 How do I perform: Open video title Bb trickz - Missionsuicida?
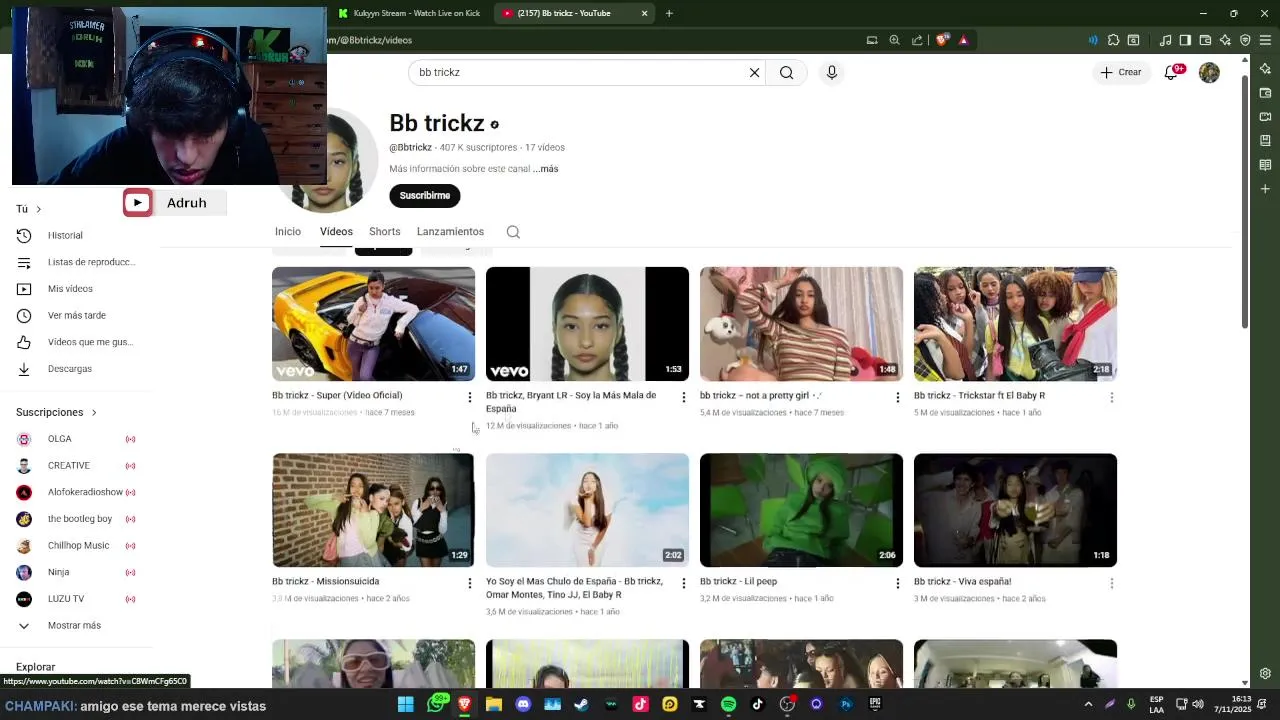[x=326, y=582]
